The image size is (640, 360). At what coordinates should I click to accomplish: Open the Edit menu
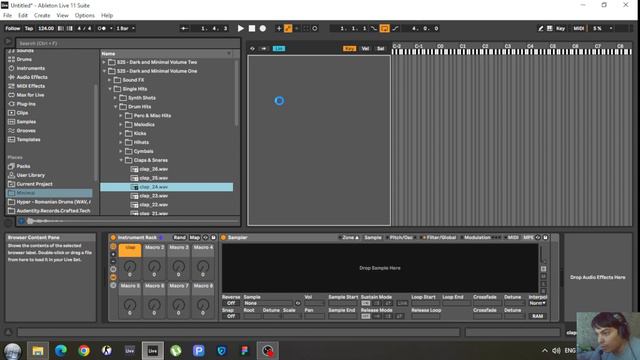tap(23, 15)
